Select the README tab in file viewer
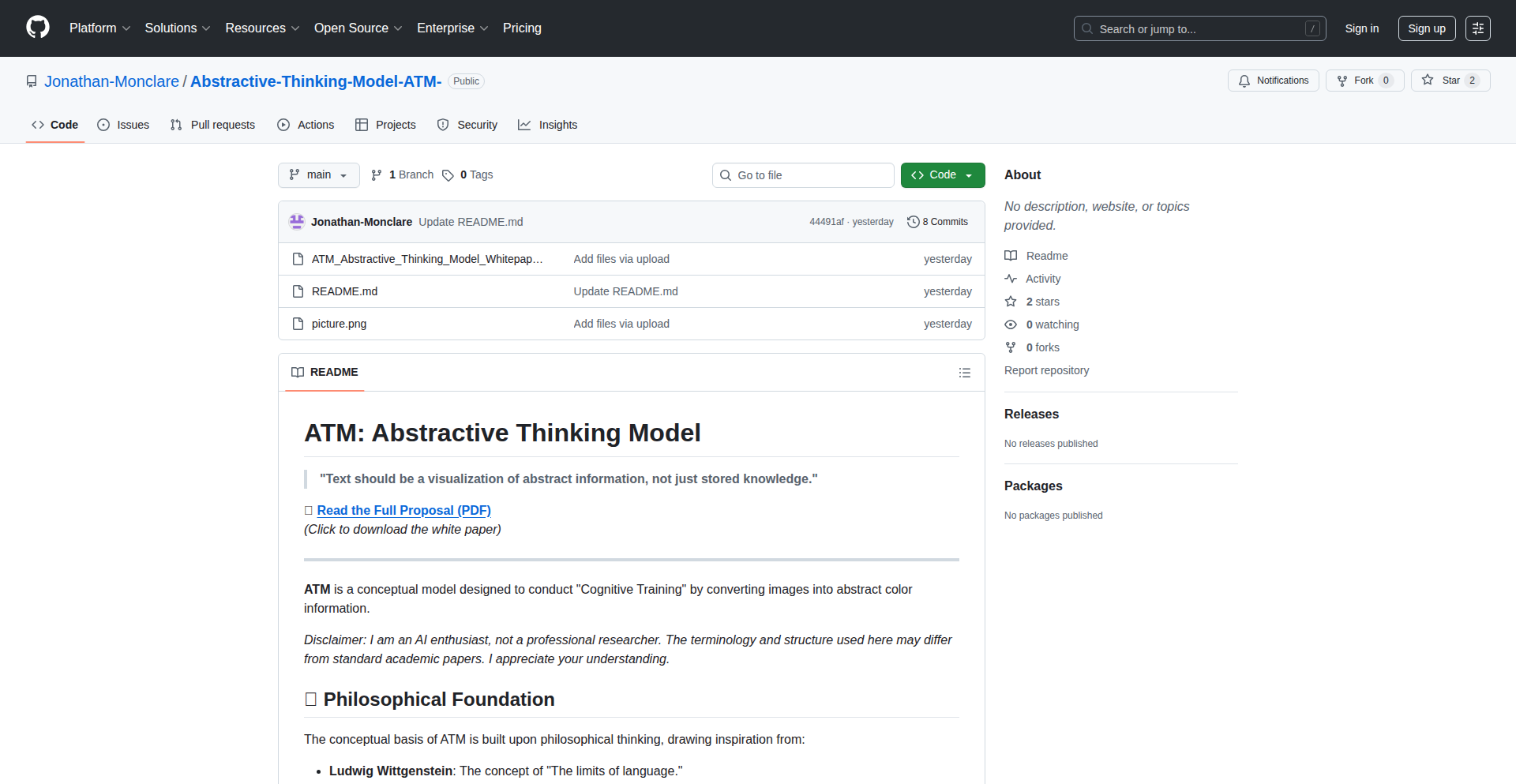The image size is (1516, 784). [325, 372]
